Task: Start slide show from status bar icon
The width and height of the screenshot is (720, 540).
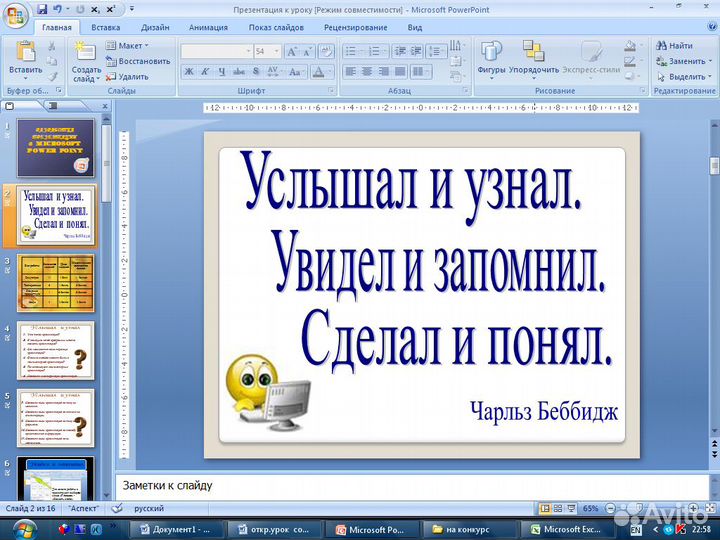Action: (x=571, y=508)
